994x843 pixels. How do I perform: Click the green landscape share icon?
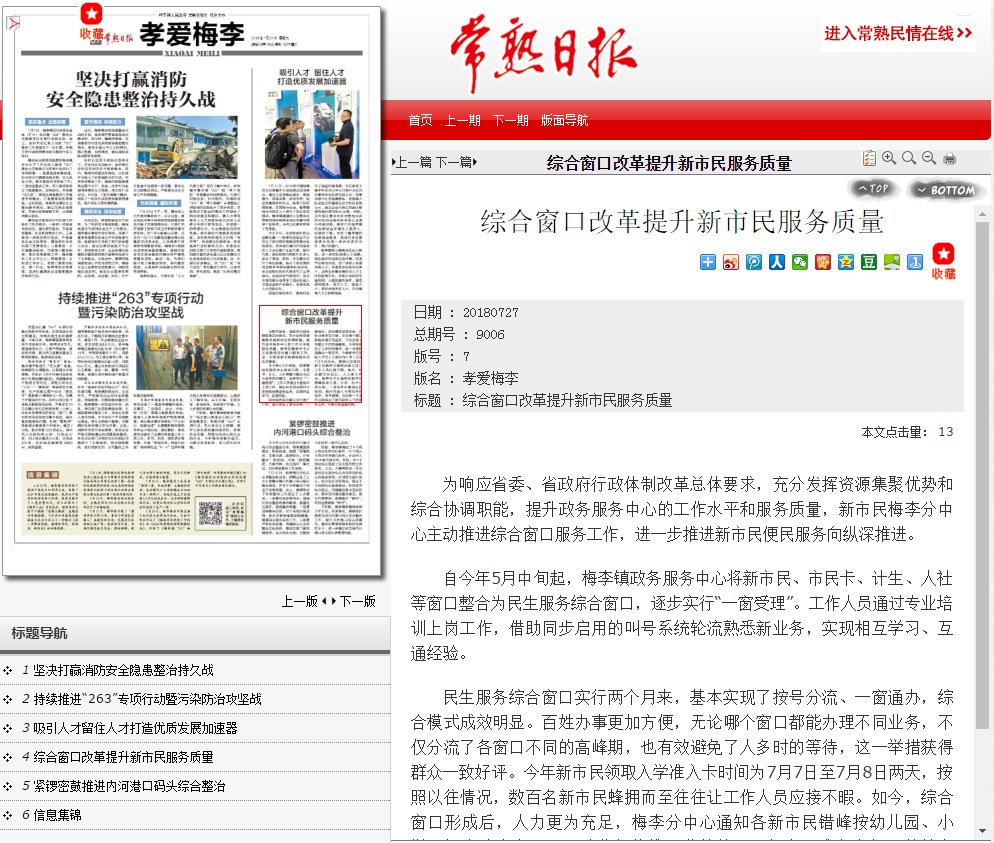pos(891,262)
